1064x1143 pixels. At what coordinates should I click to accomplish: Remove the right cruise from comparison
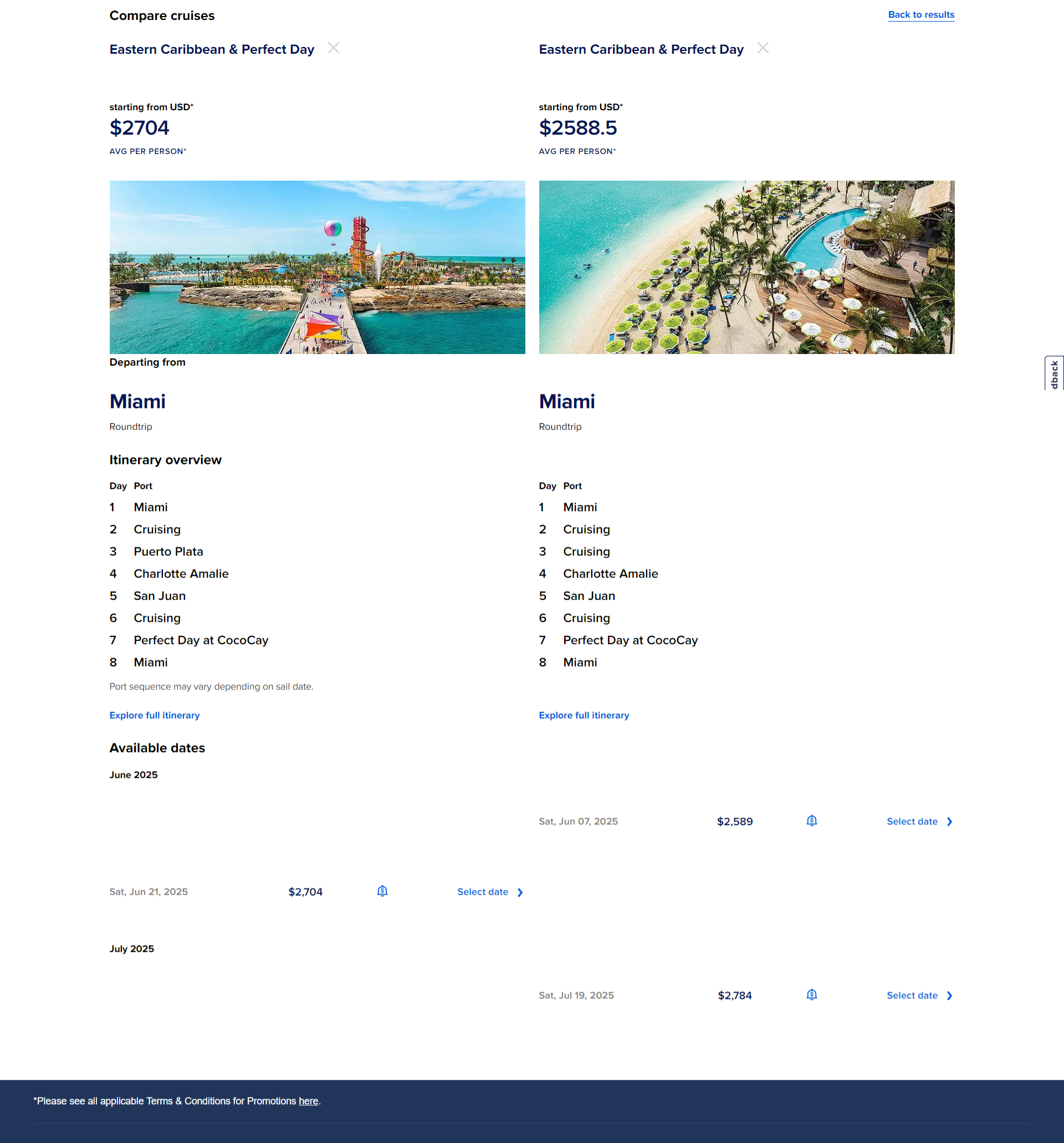coord(763,48)
